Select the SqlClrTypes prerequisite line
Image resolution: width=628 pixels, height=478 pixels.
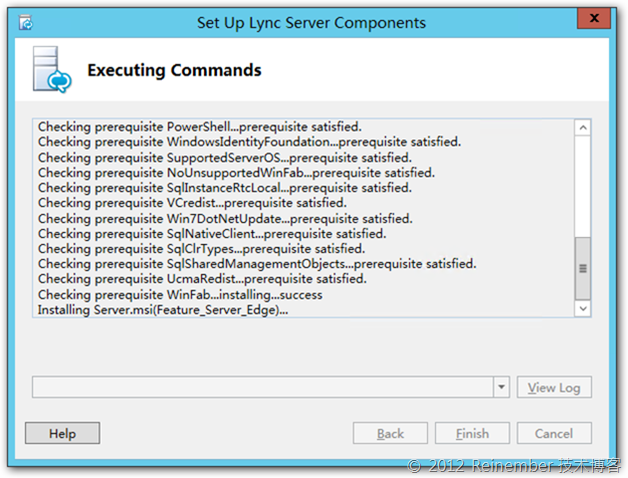201,249
